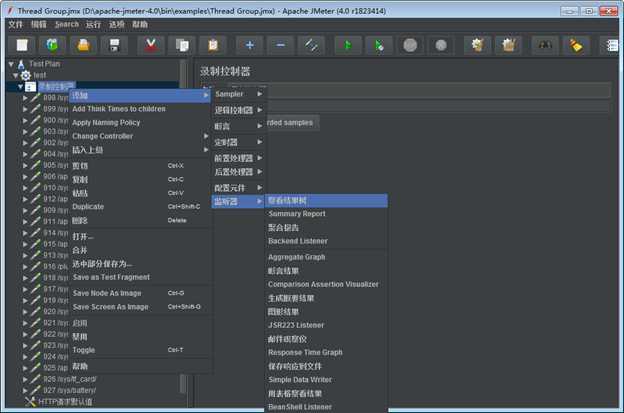Open the 逻辑控制器 submenu
The height and width of the screenshot is (413, 624).
coord(239,110)
